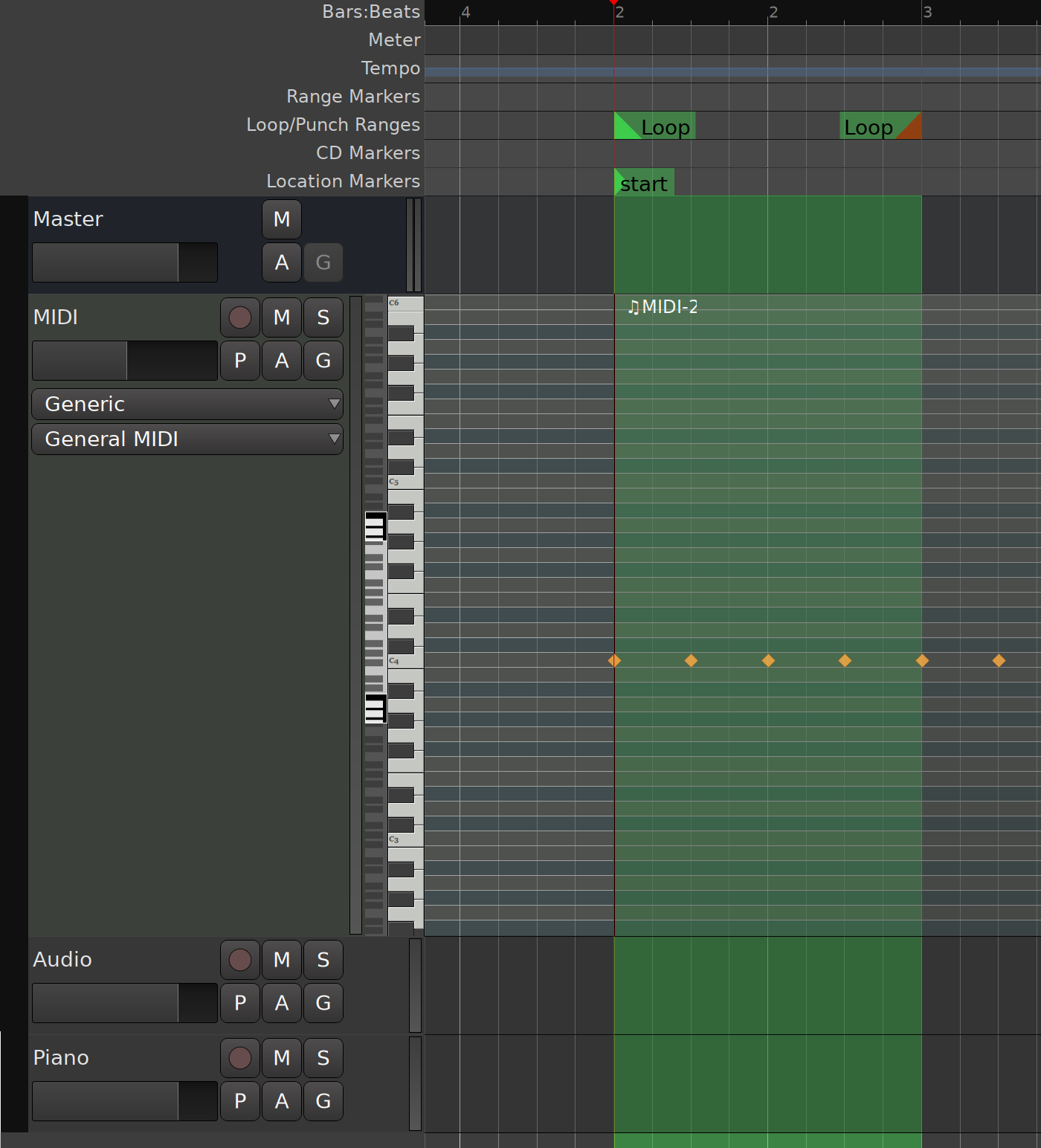The image size is (1041, 1148).
Task: Adjust the Piano track gain fader
Action: [x=125, y=1101]
